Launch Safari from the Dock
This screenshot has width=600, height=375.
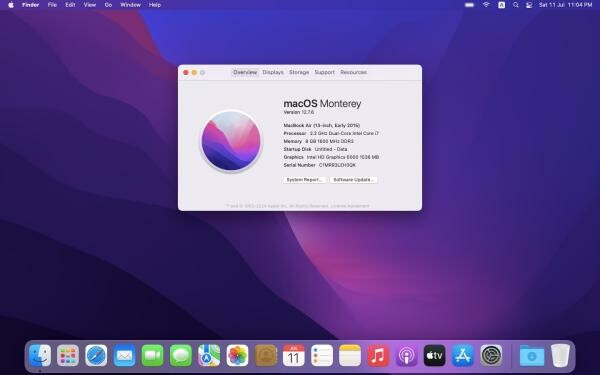pos(96,355)
